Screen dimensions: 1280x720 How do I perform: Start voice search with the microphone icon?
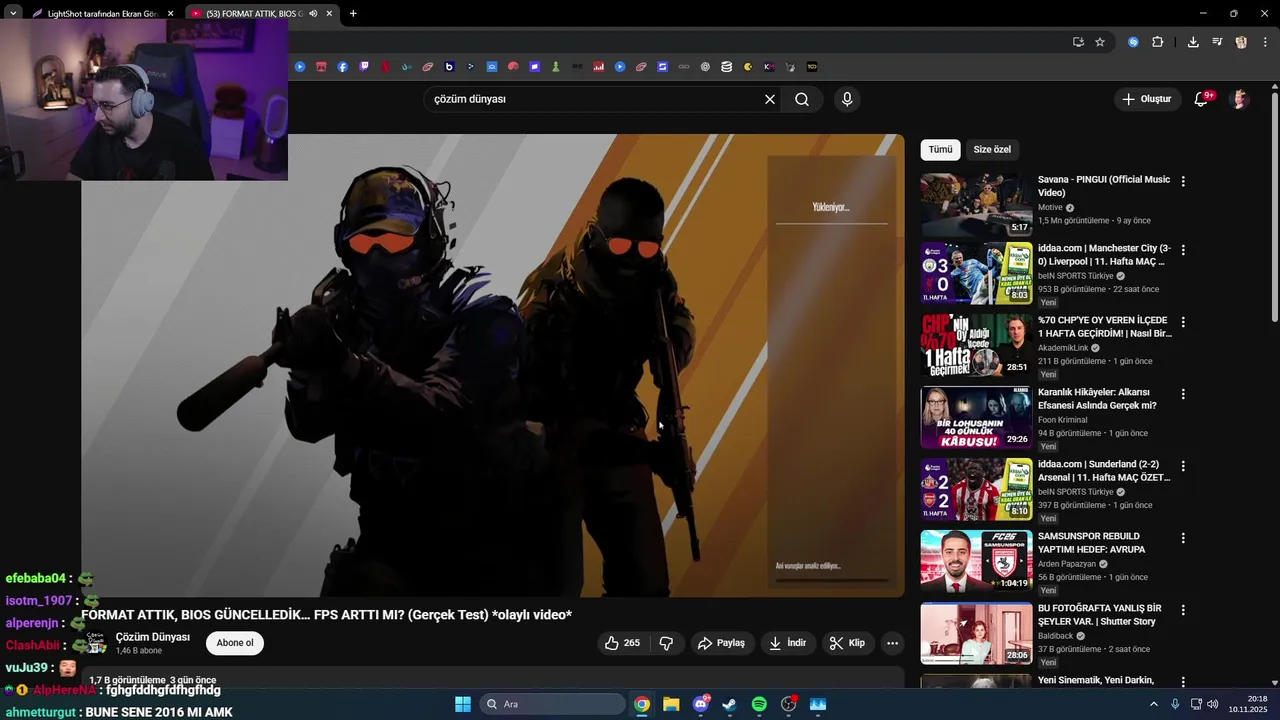pos(847,99)
